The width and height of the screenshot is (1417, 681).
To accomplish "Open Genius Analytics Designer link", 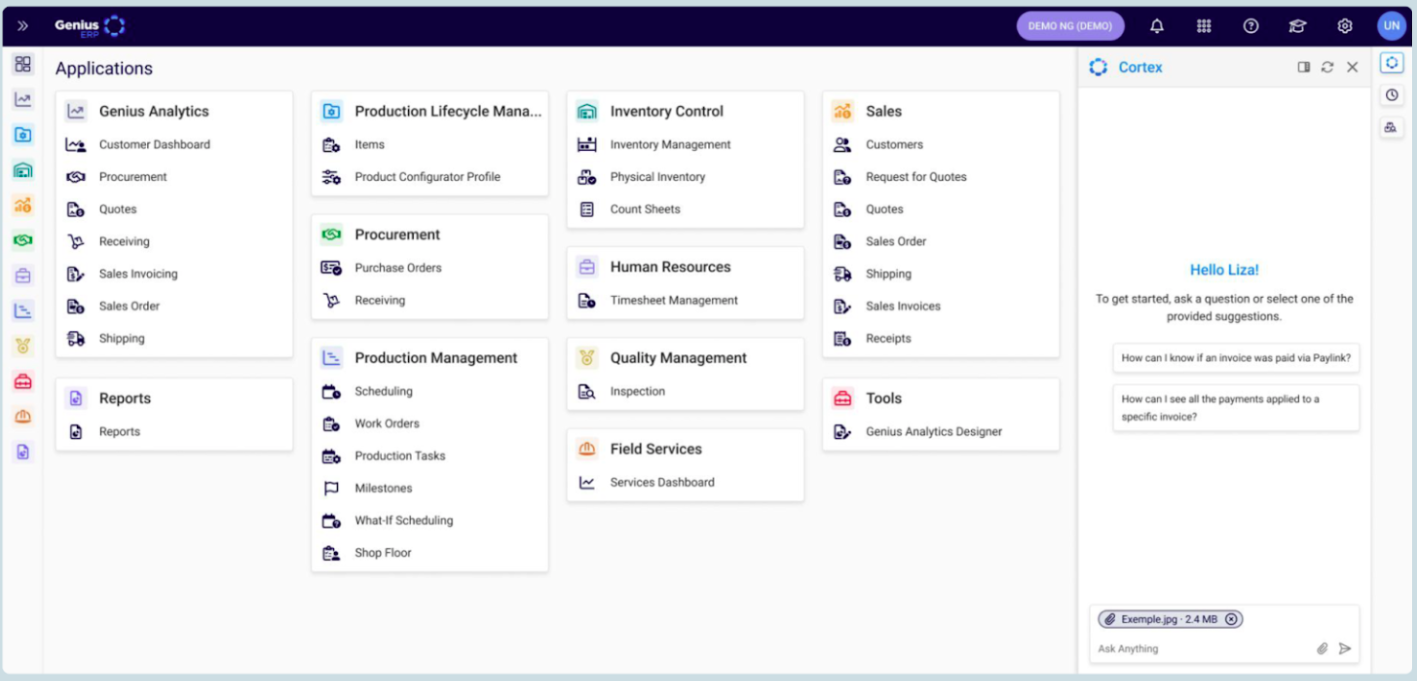I will tap(933, 432).
